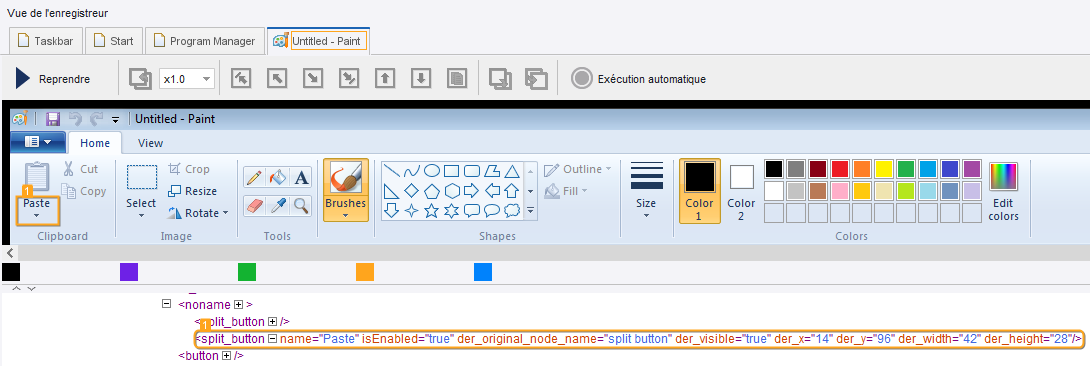Pick the yellow color swatch
The image size is (1090, 366).
coord(884,169)
